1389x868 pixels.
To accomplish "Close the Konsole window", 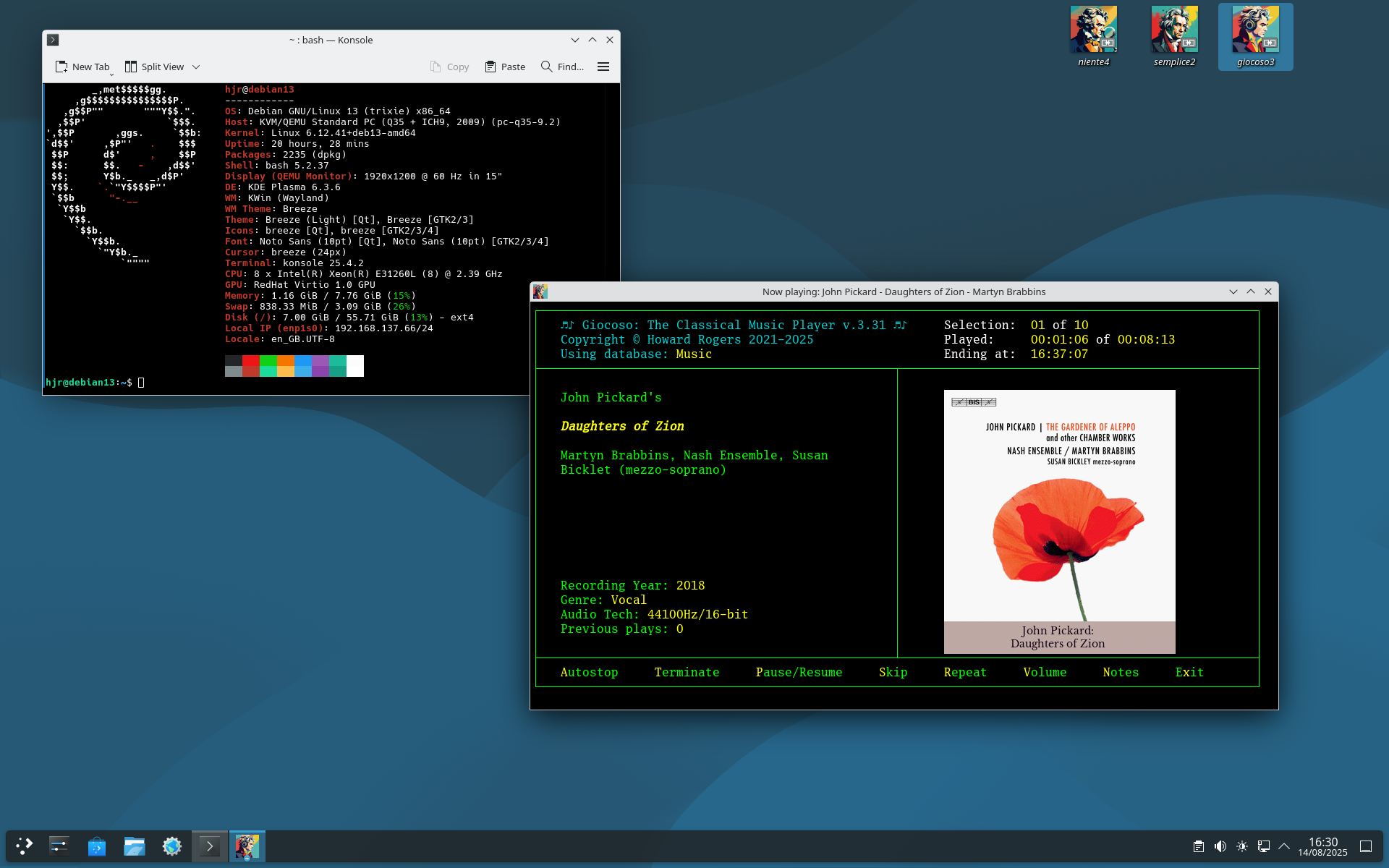I will (610, 40).
